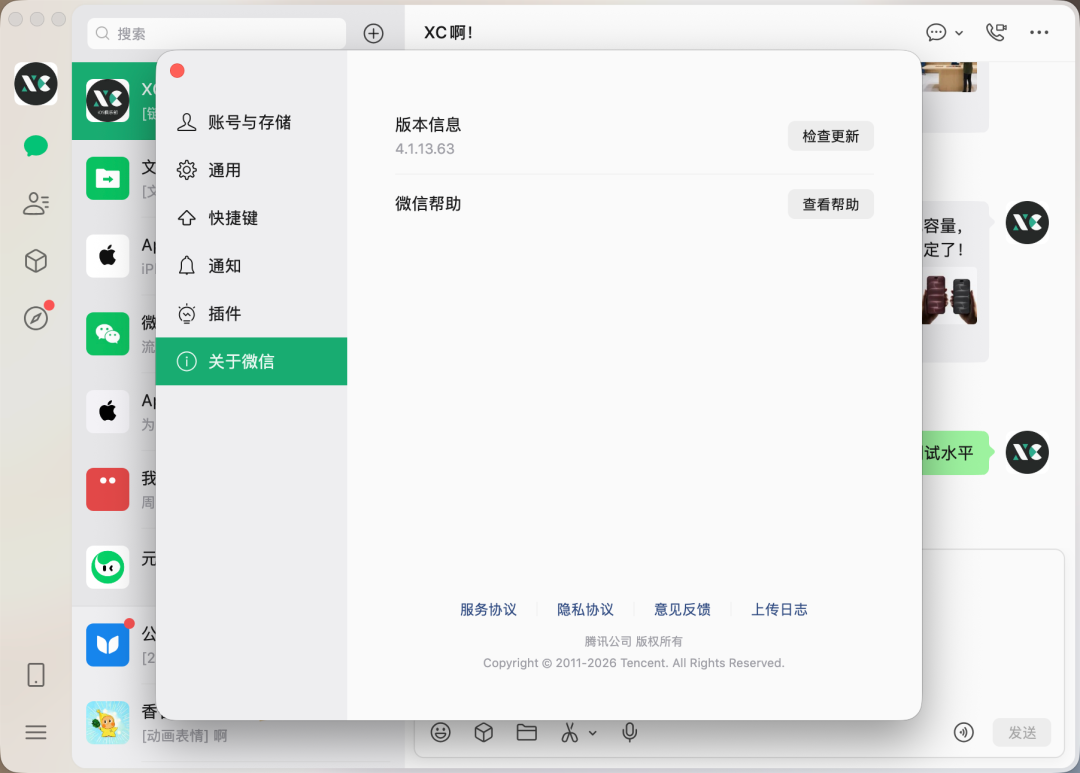Open the green round face avatar chat
Image resolution: width=1080 pixels, height=773 pixels.
pyautogui.click(x=114, y=568)
